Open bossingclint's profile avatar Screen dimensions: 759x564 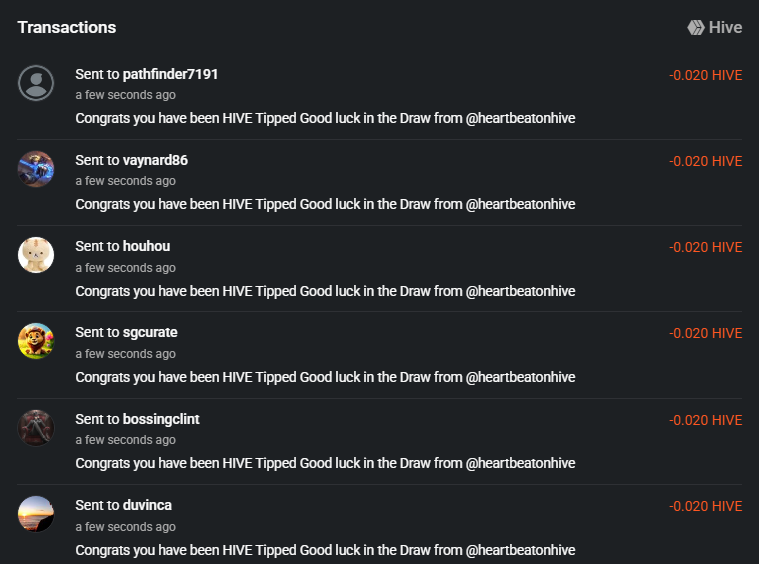point(36,427)
